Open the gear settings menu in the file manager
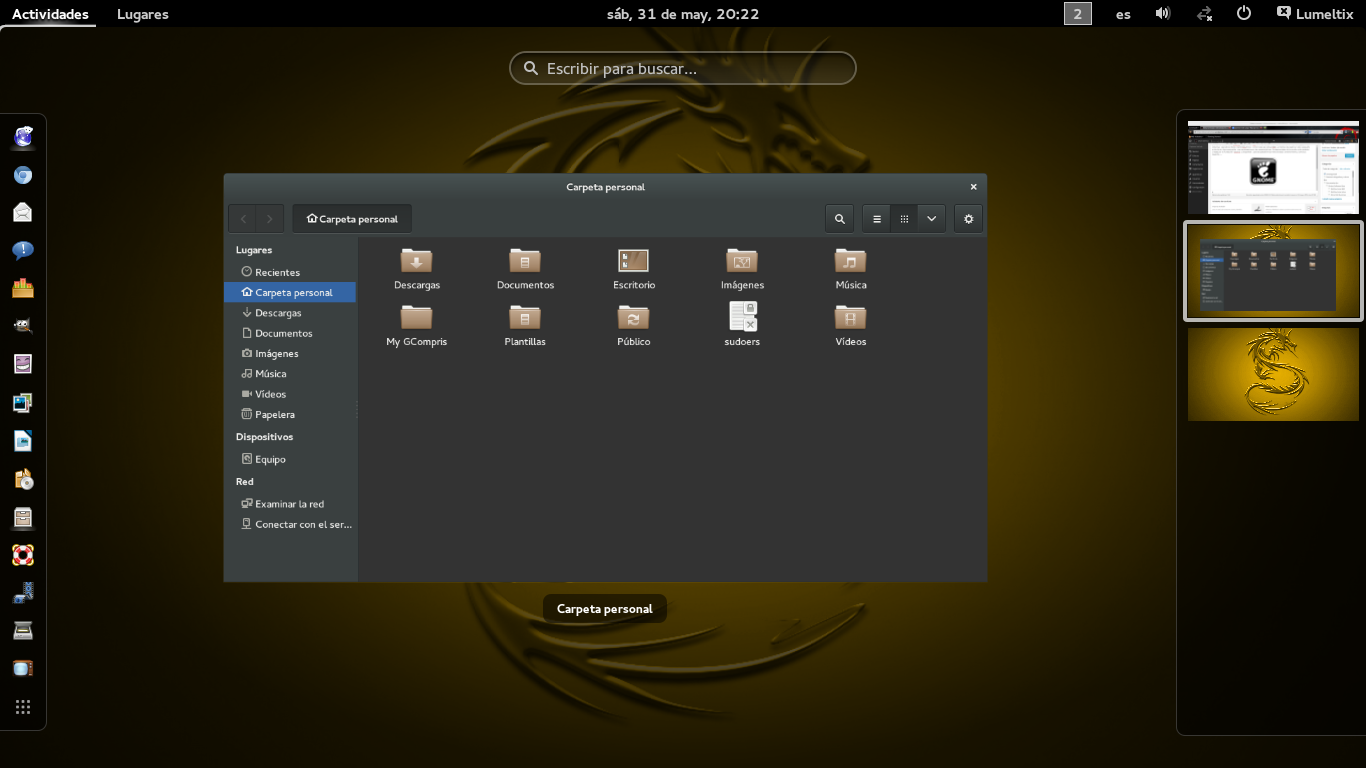 (968, 219)
